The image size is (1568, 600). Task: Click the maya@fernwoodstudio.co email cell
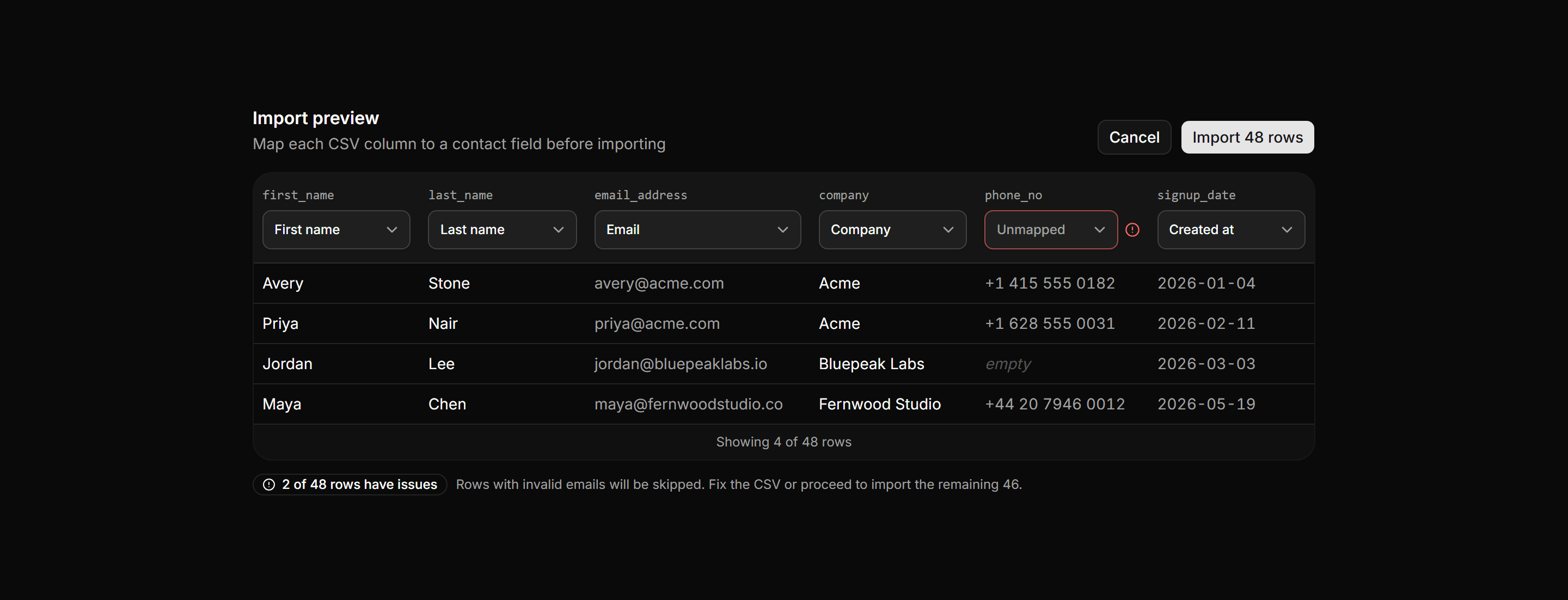(x=688, y=404)
